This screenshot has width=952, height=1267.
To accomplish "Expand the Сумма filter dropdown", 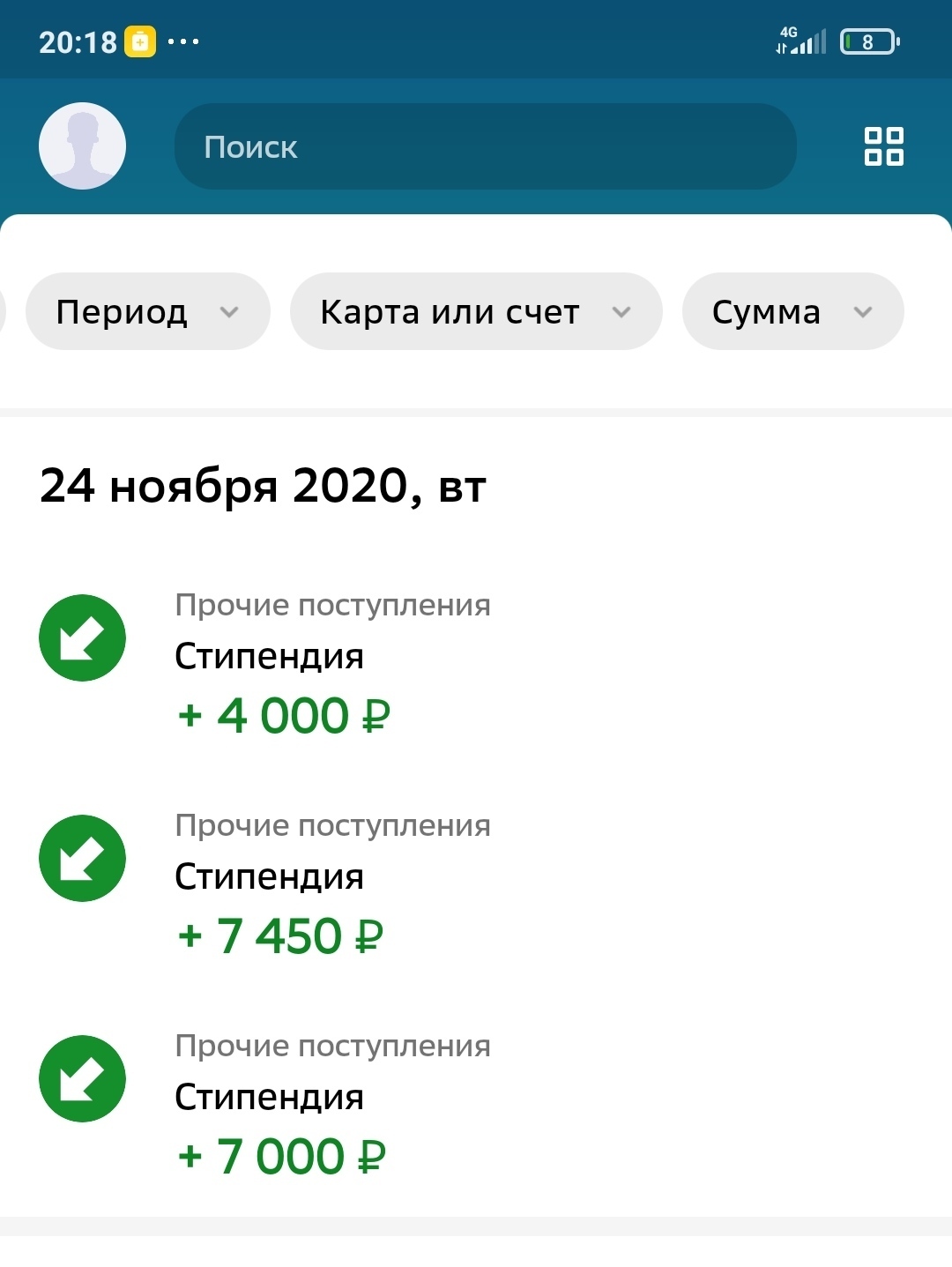I will [x=792, y=311].
